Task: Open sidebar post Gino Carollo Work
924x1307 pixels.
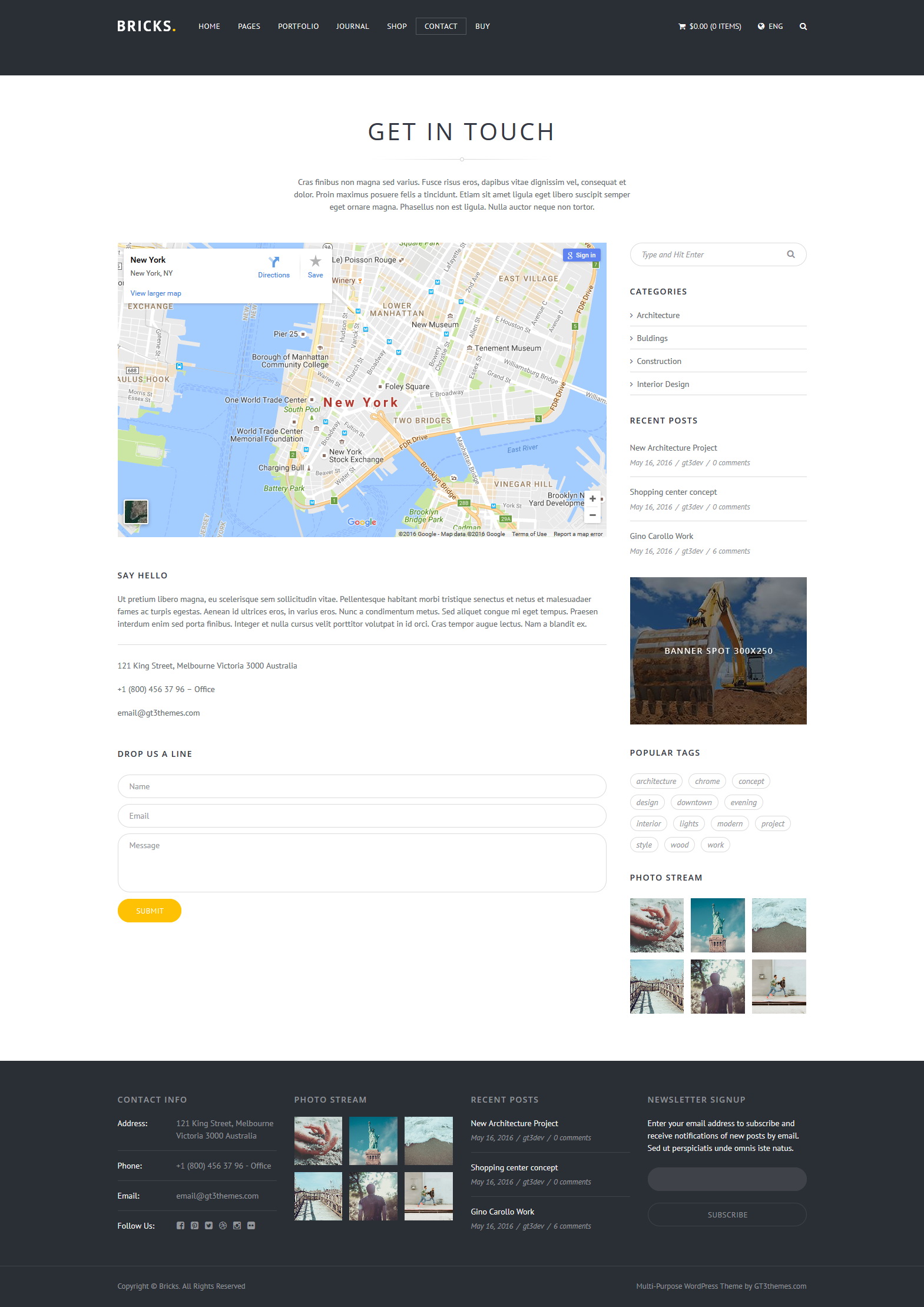Action: pyautogui.click(x=661, y=536)
